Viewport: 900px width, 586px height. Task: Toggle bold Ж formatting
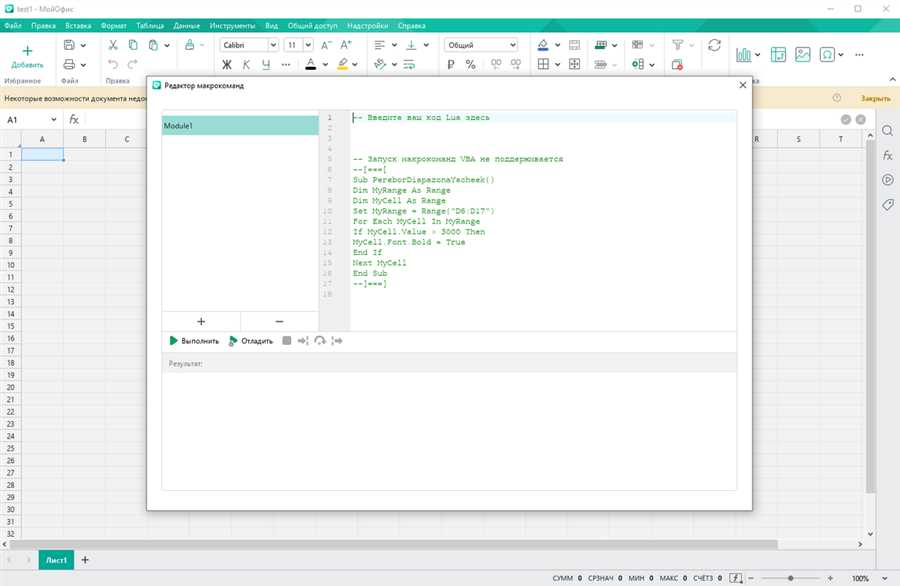point(227,65)
